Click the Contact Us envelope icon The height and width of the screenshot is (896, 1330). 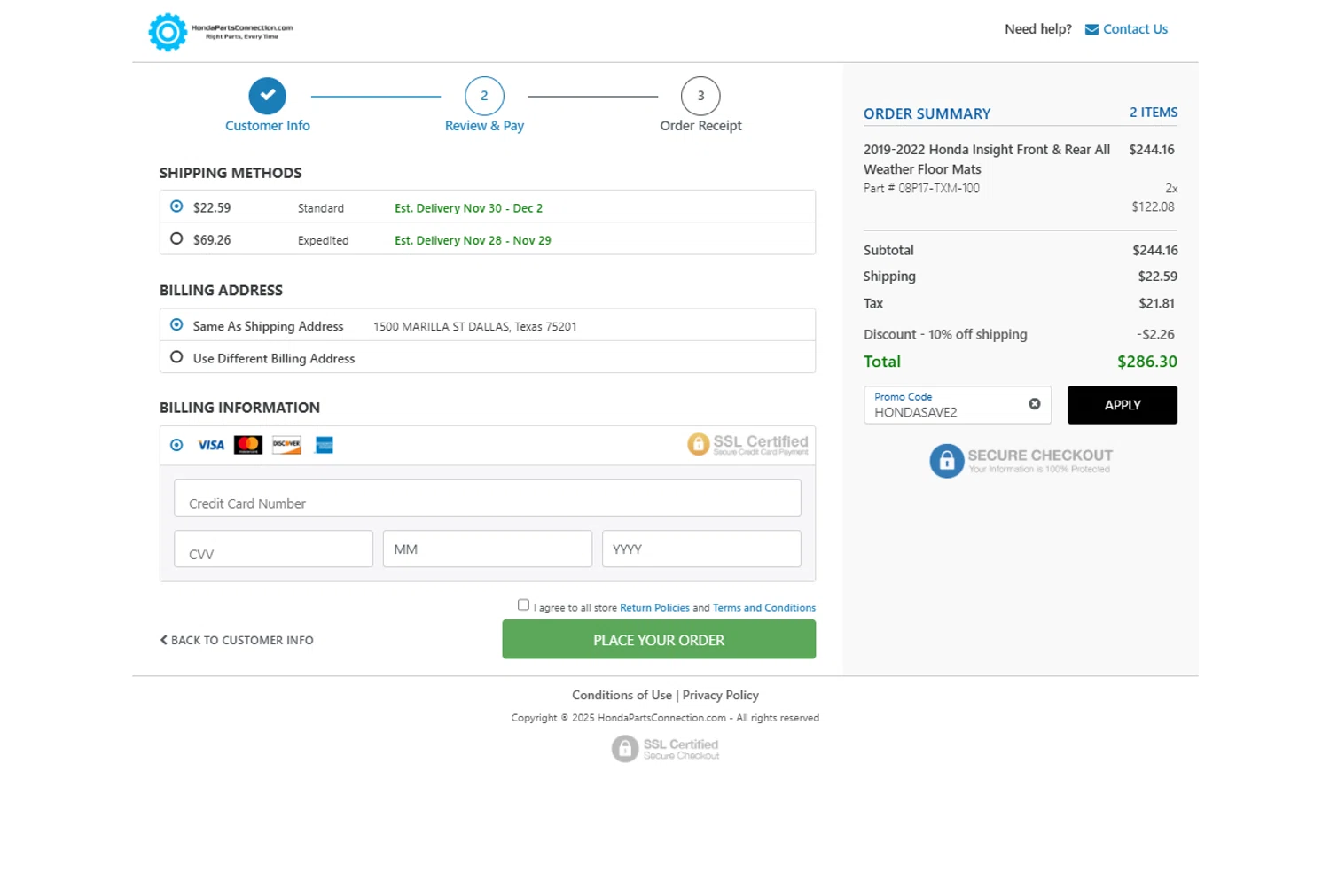(x=1091, y=29)
